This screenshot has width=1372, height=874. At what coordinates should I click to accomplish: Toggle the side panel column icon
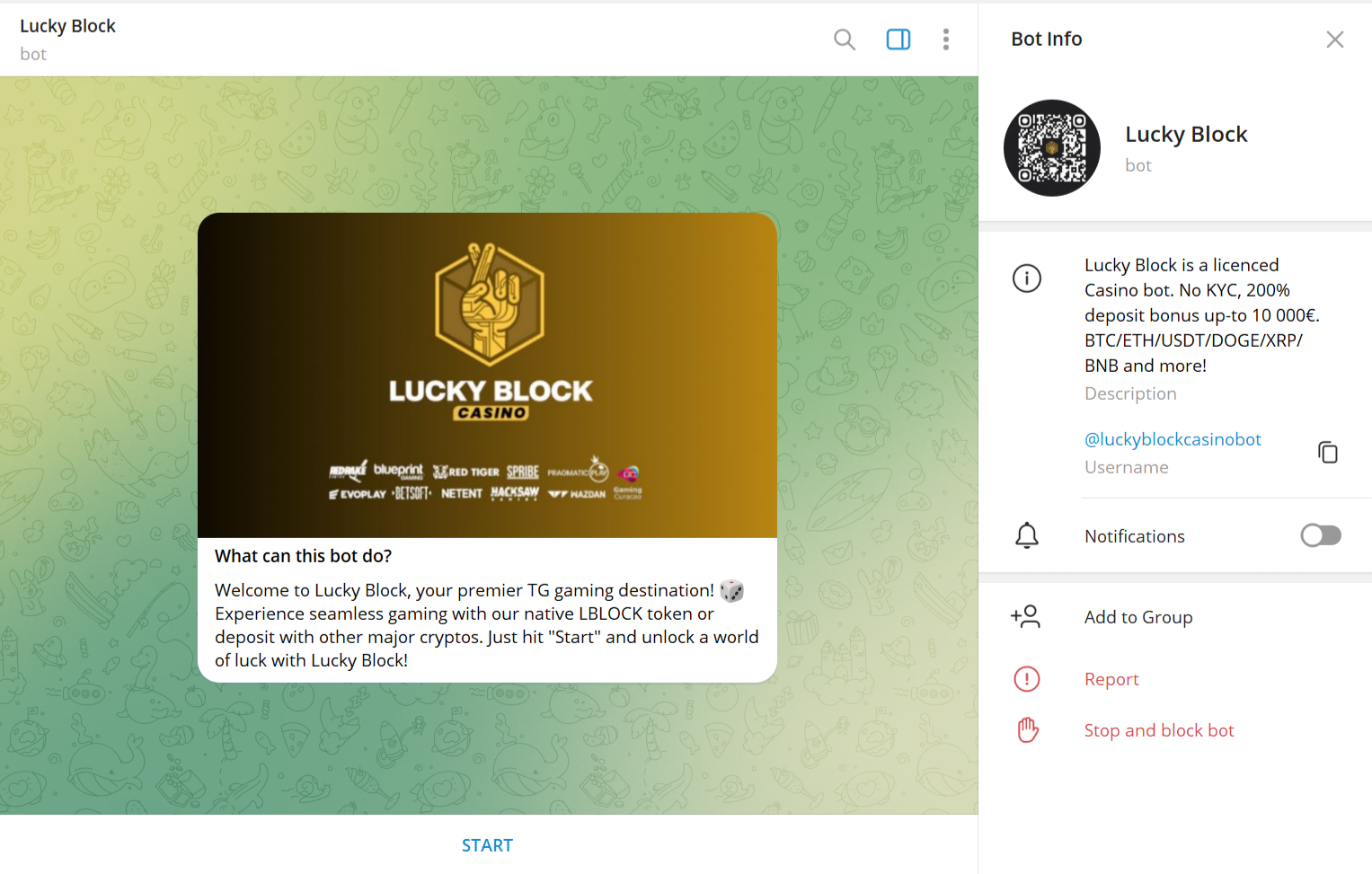coord(898,40)
